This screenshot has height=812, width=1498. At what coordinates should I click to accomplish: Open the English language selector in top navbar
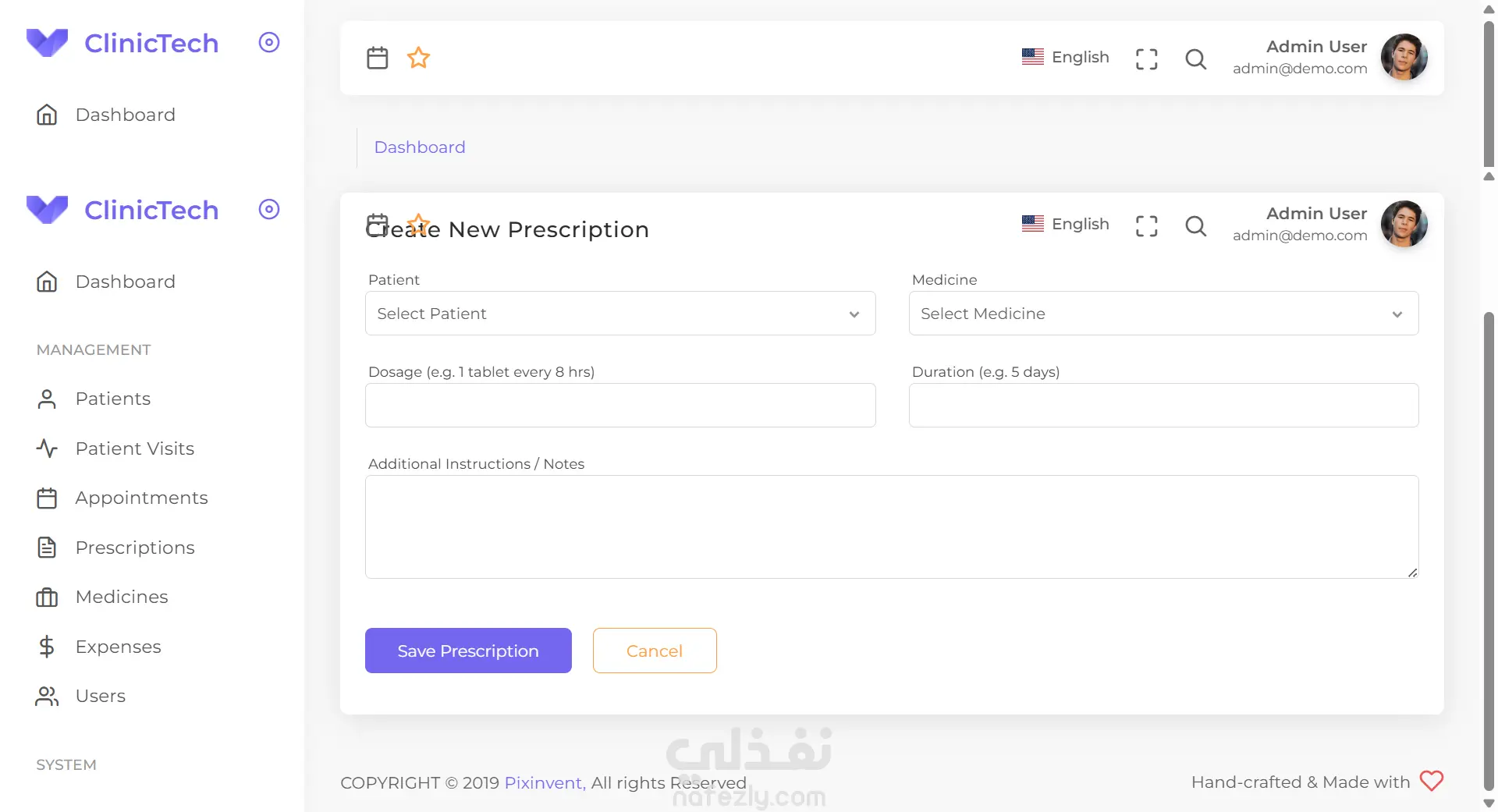point(1065,57)
